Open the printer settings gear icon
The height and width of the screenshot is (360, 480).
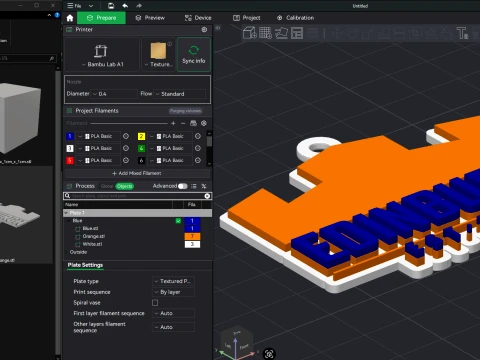(204, 30)
